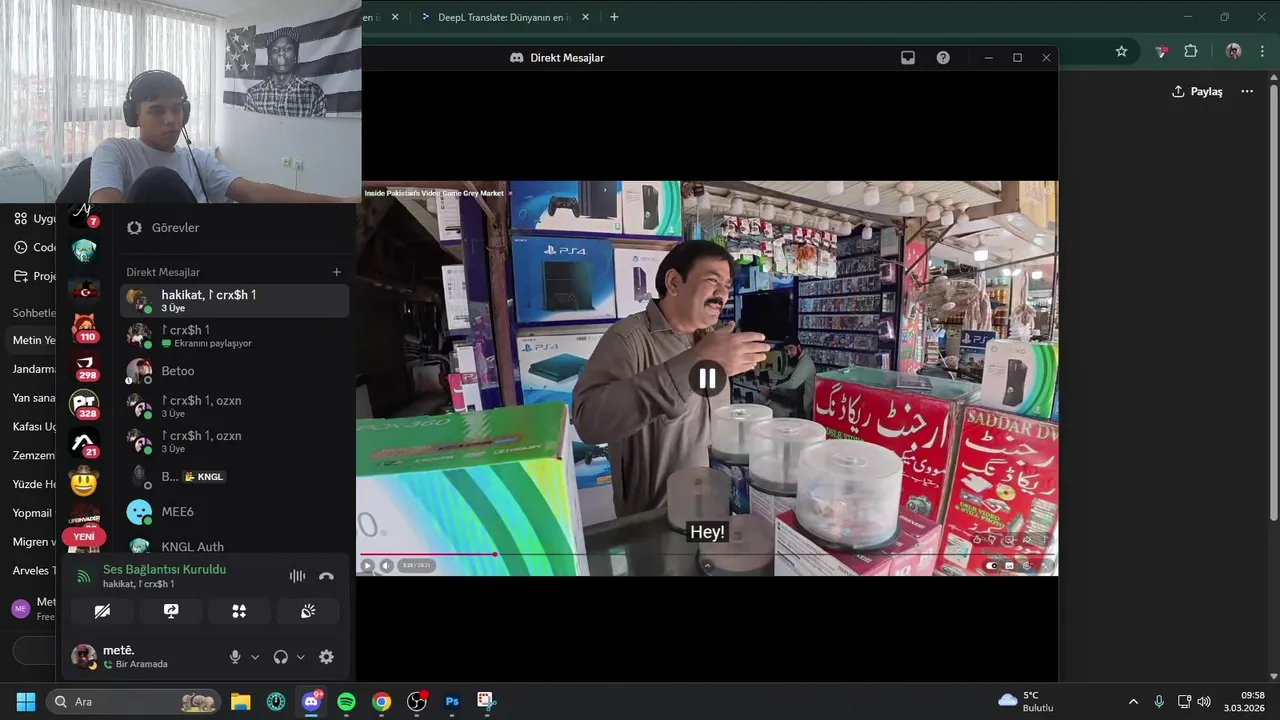The image size is (1280, 720).
Task: Pause the stream with center pause button
Action: (x=707, y=378)
